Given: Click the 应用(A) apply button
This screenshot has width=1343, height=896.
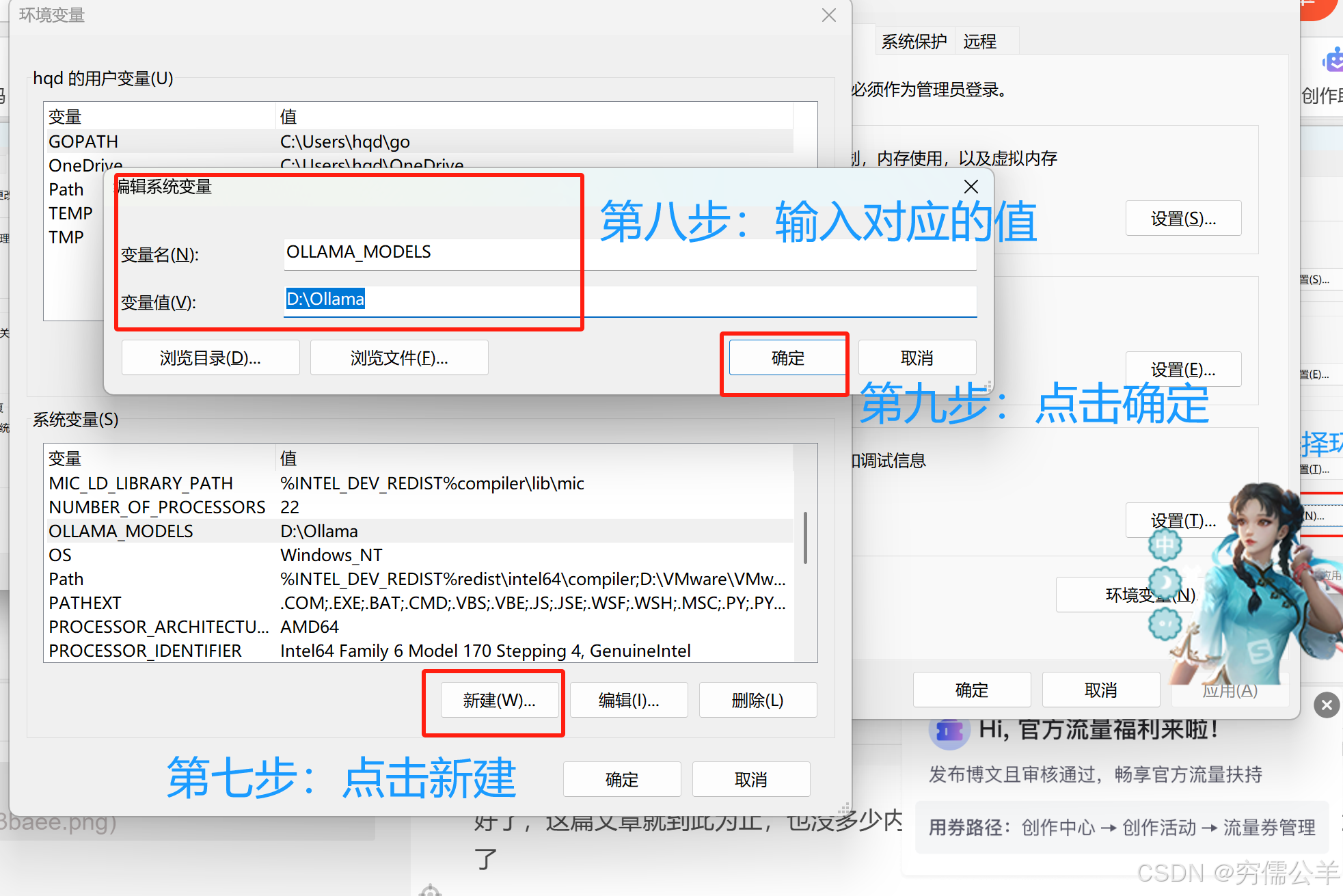Looking at the screenshot, I should (x=1230, y=690).
